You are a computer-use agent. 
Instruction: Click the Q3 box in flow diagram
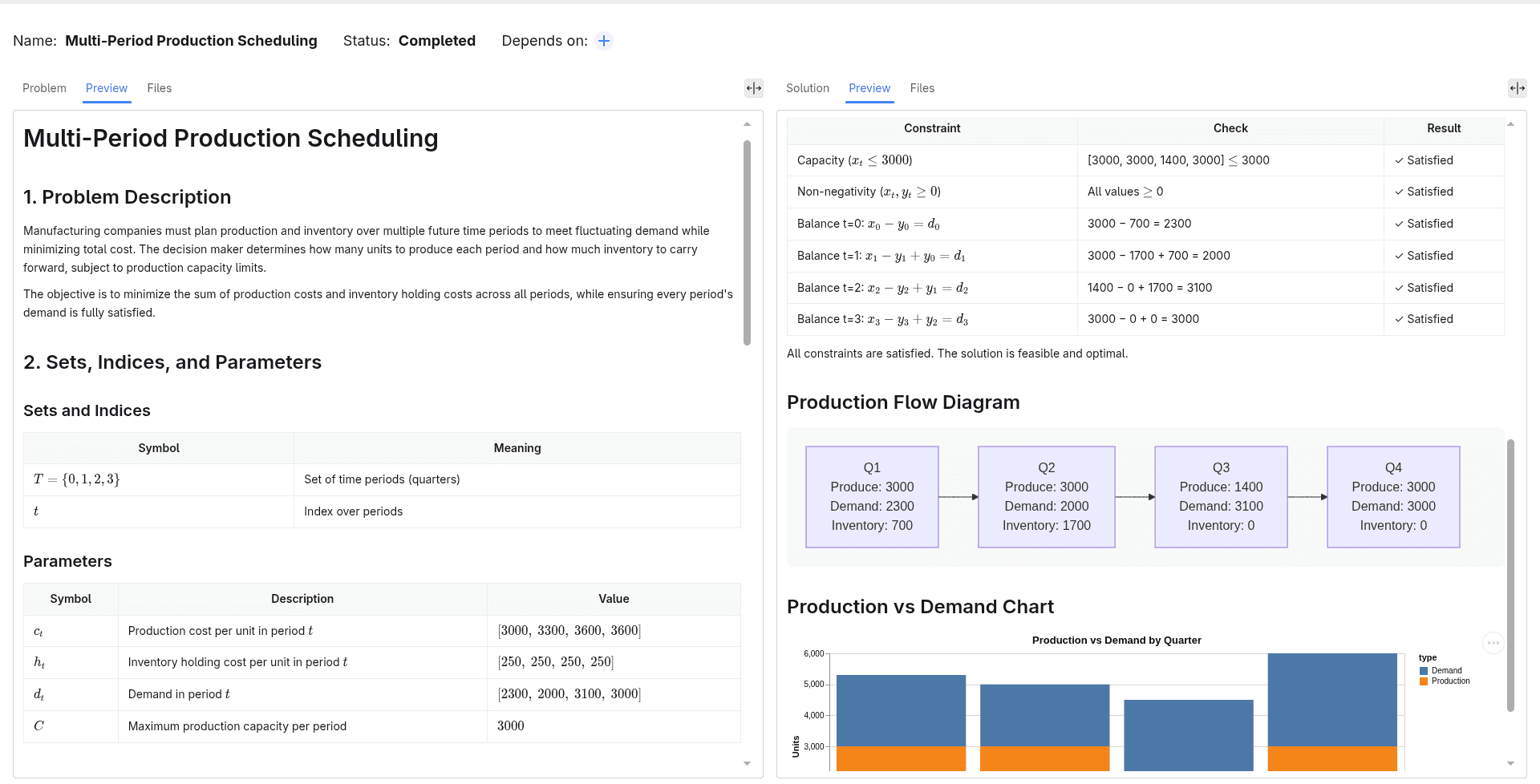pos(1221,497)
